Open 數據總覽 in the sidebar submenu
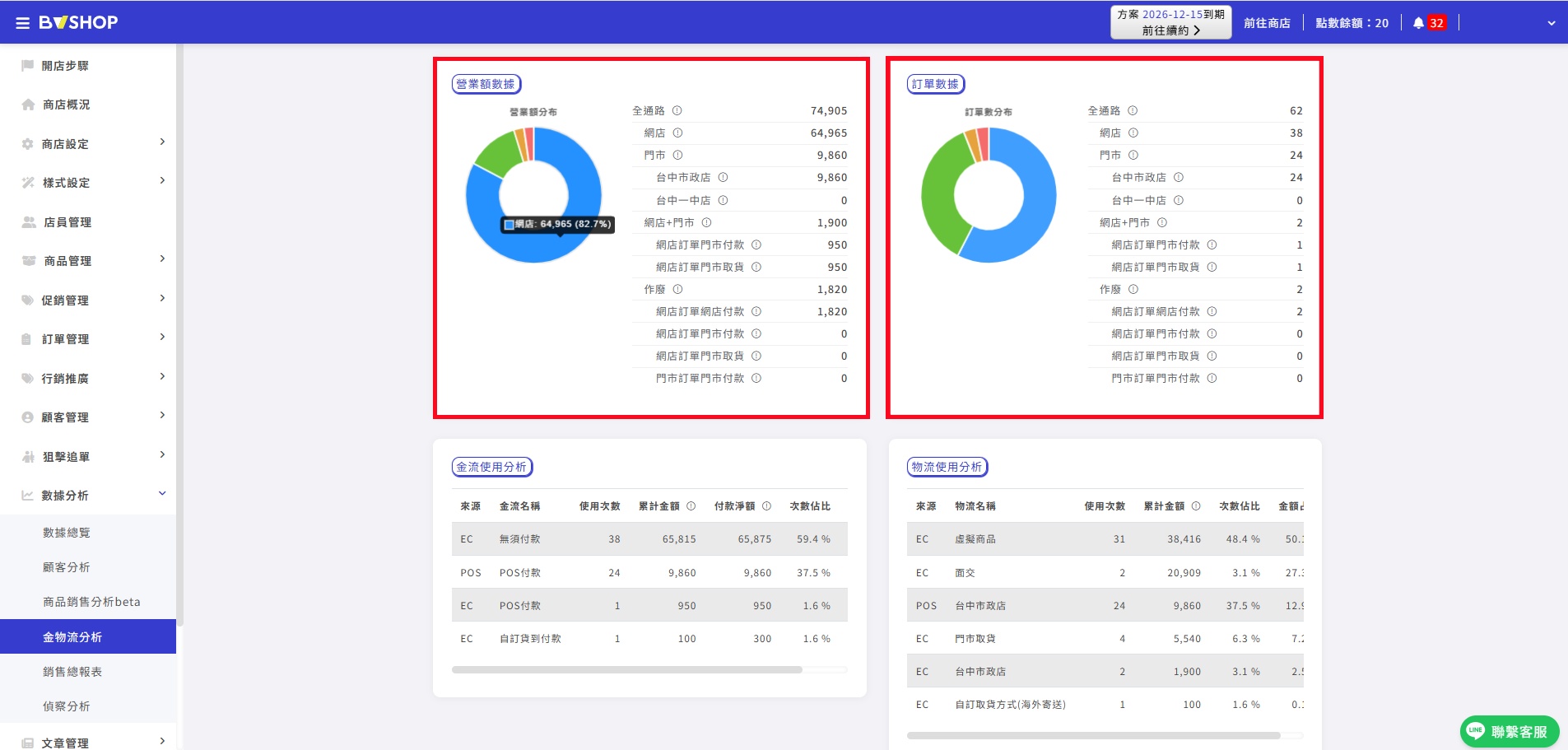This screenshot has height=750, width=1568. (67, 533)
